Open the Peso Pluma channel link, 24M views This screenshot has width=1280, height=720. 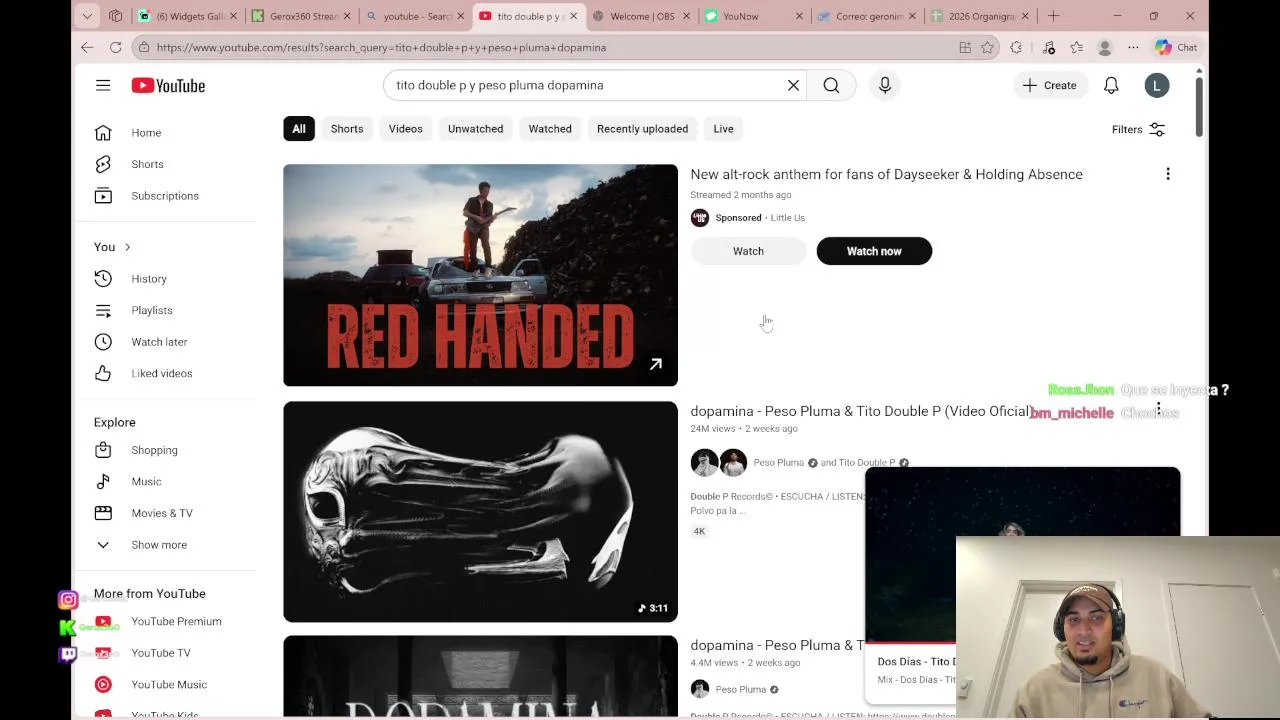point(778,463)
